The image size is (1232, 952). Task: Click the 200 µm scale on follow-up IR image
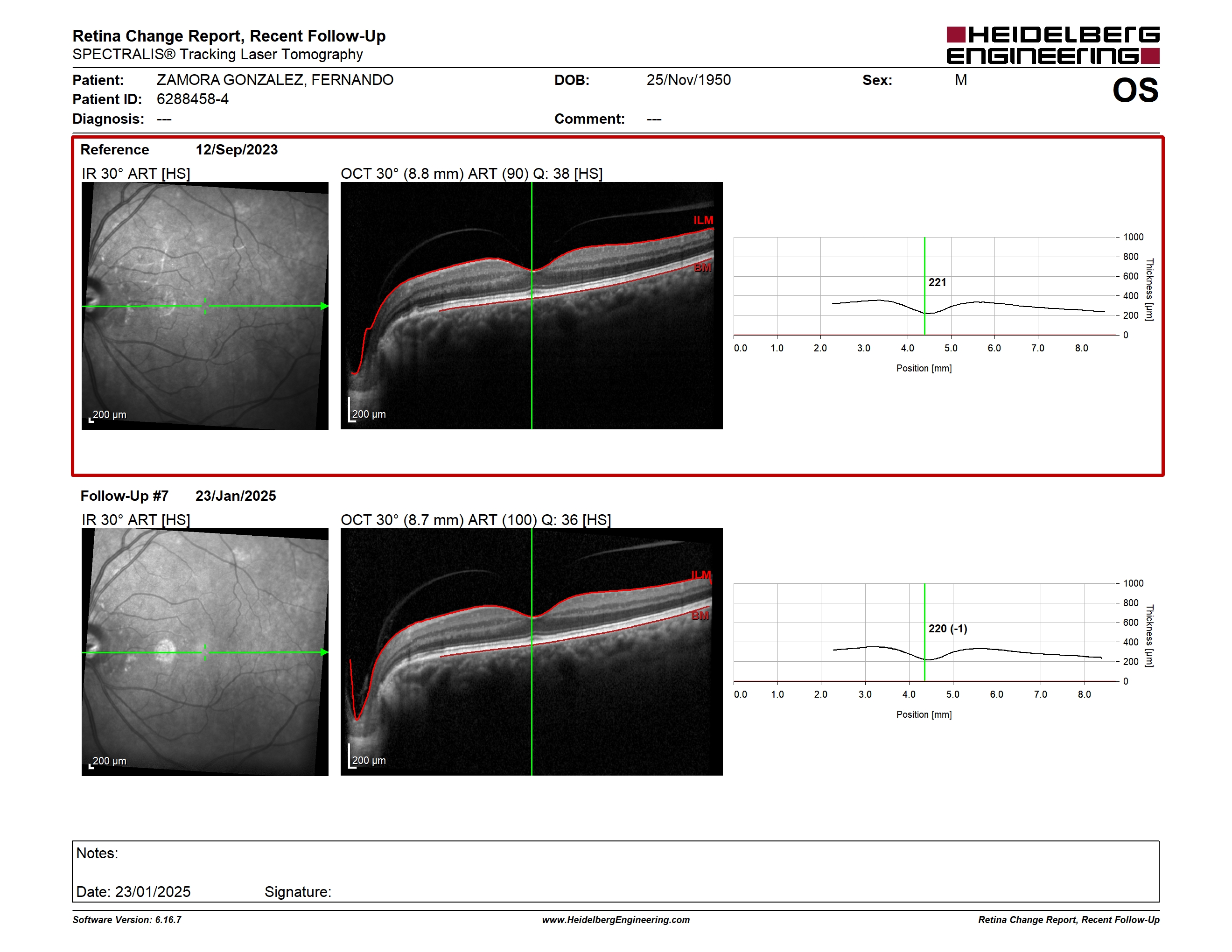pos(107,762)
